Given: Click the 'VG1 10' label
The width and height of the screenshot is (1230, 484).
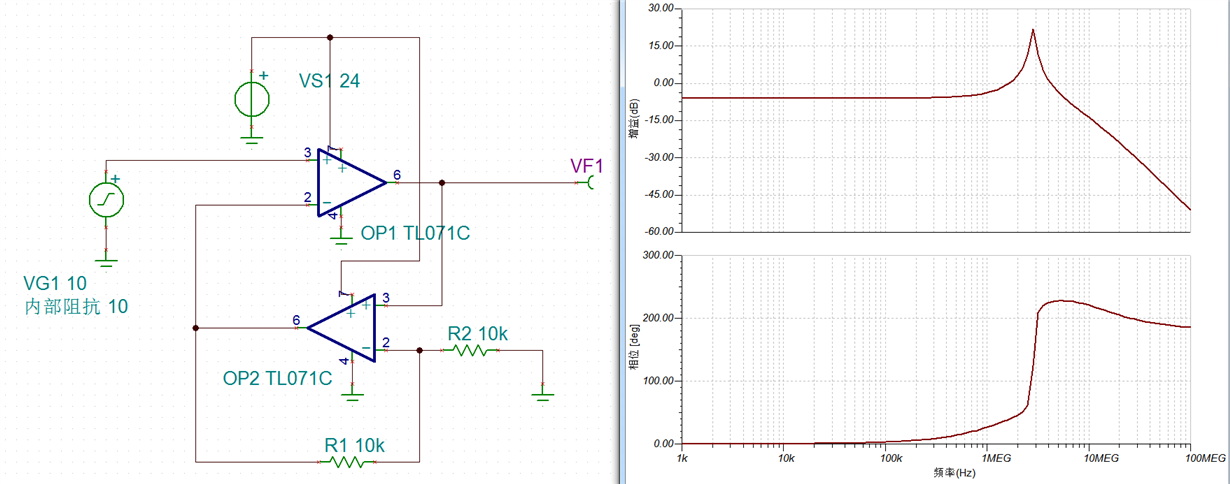Looking at the screenshot, I should (x=55, y=283).
